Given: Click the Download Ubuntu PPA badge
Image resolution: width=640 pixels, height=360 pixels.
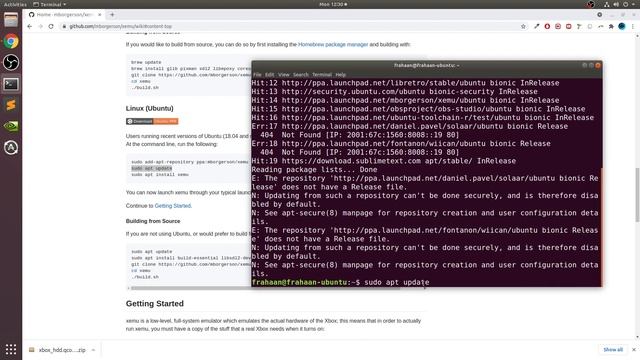Looking at the screenshot, I should 152,121.
